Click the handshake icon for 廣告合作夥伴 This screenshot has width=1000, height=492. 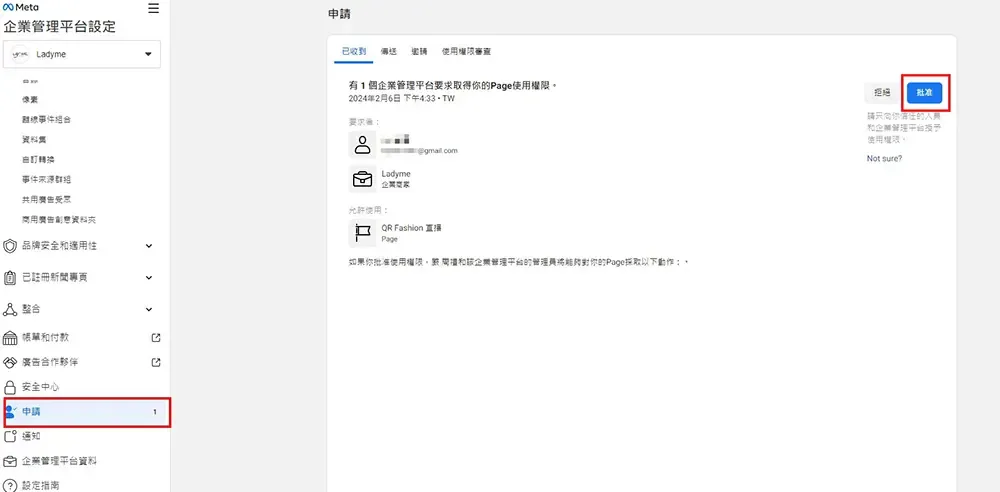tap(10, 362)
